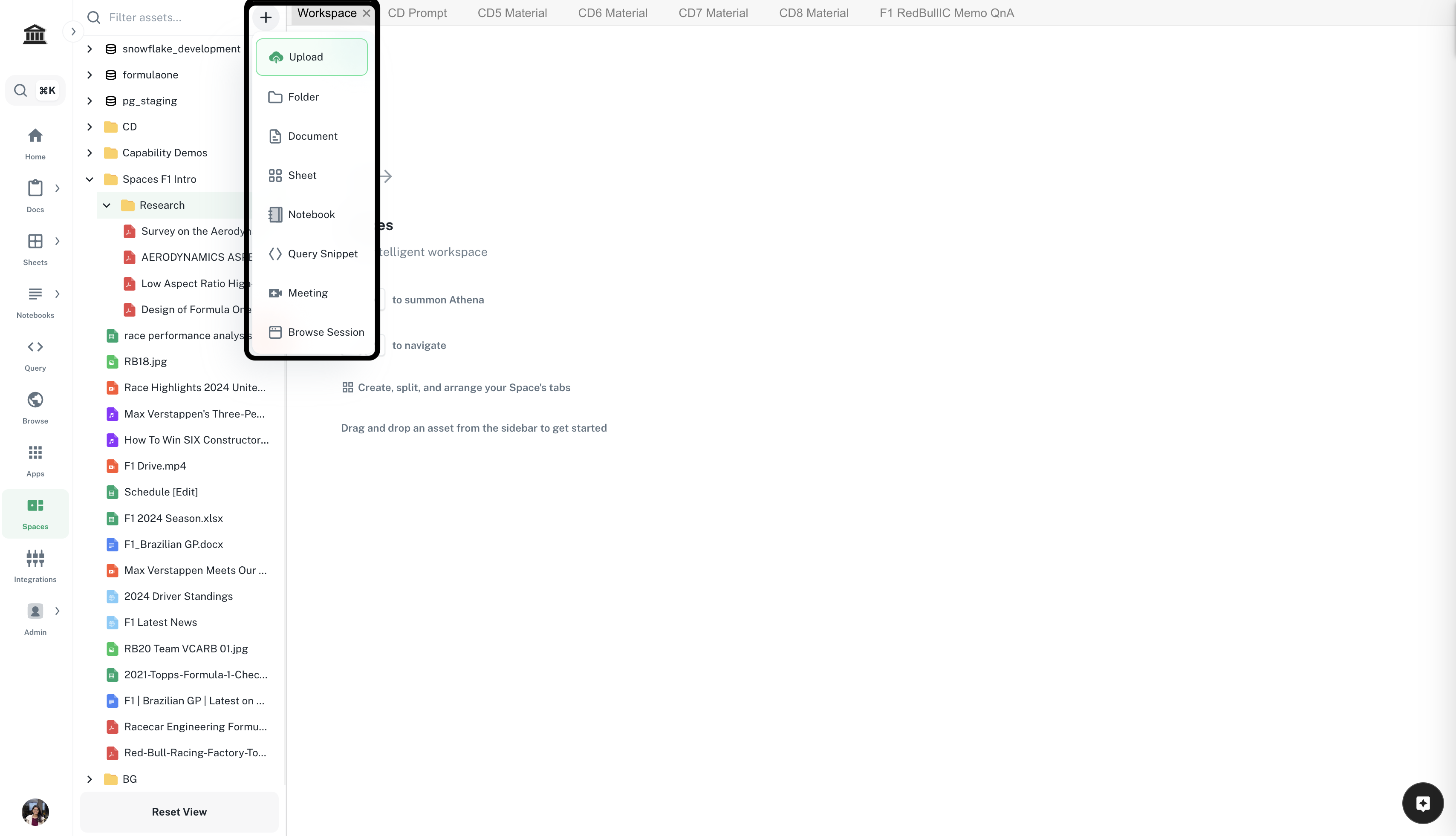
Task: Open the command search ⌘K button
Action: [x=35, y=90]
